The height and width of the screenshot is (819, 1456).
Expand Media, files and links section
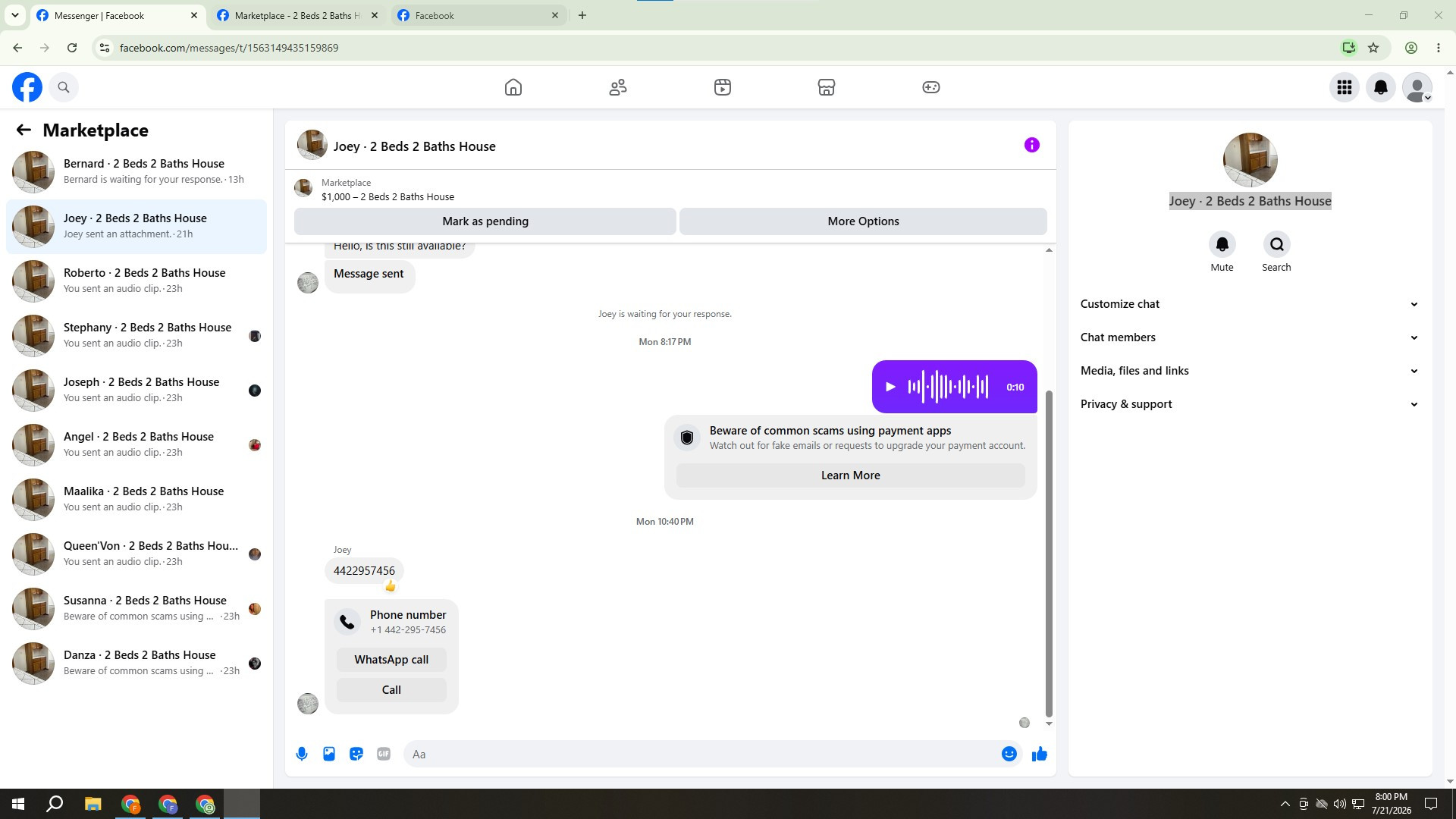[x=1250, y=371]
